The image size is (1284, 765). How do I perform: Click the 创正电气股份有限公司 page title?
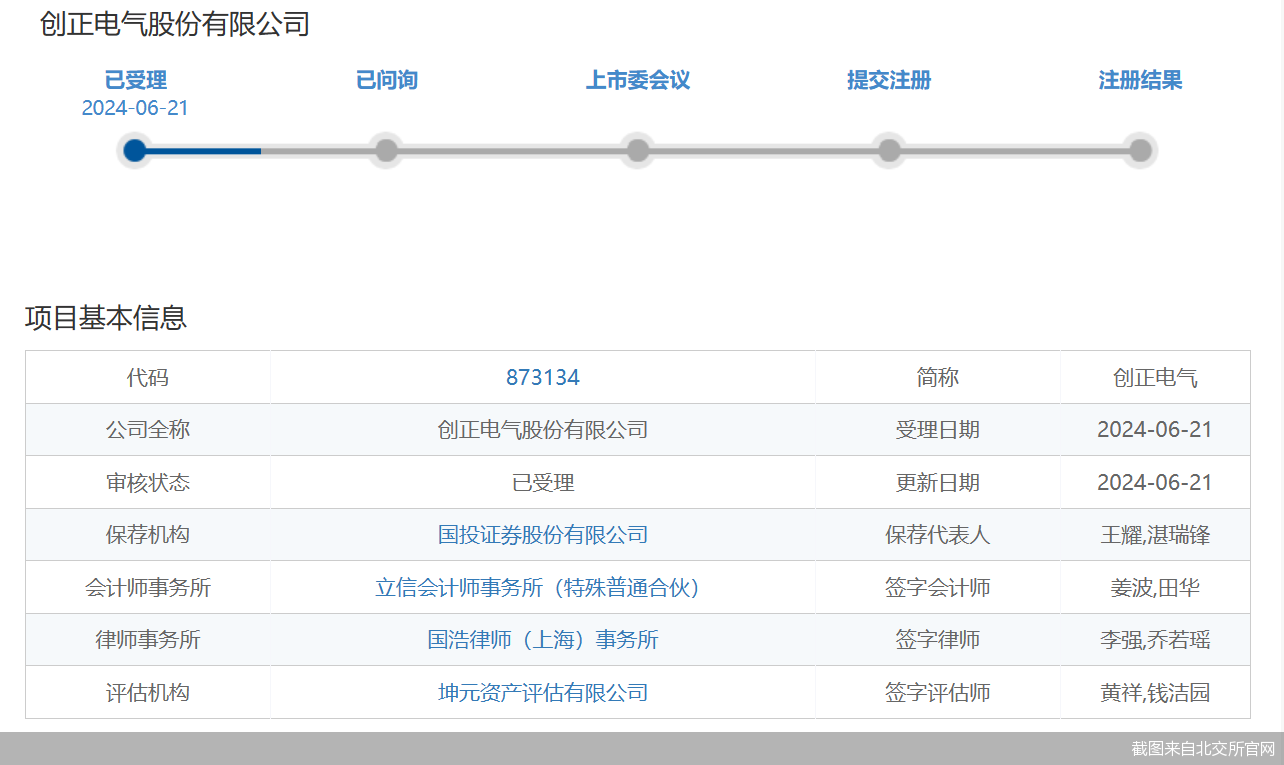coord(172,24)
